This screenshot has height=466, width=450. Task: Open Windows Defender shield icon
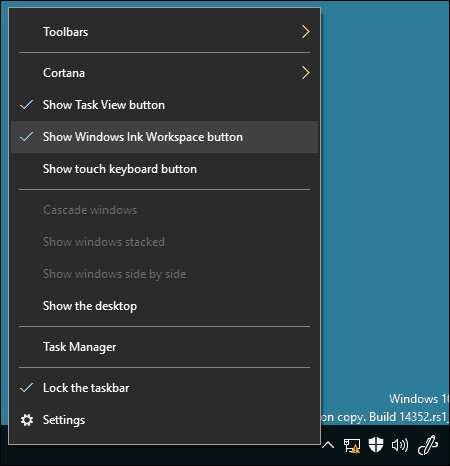pos(376,445)
